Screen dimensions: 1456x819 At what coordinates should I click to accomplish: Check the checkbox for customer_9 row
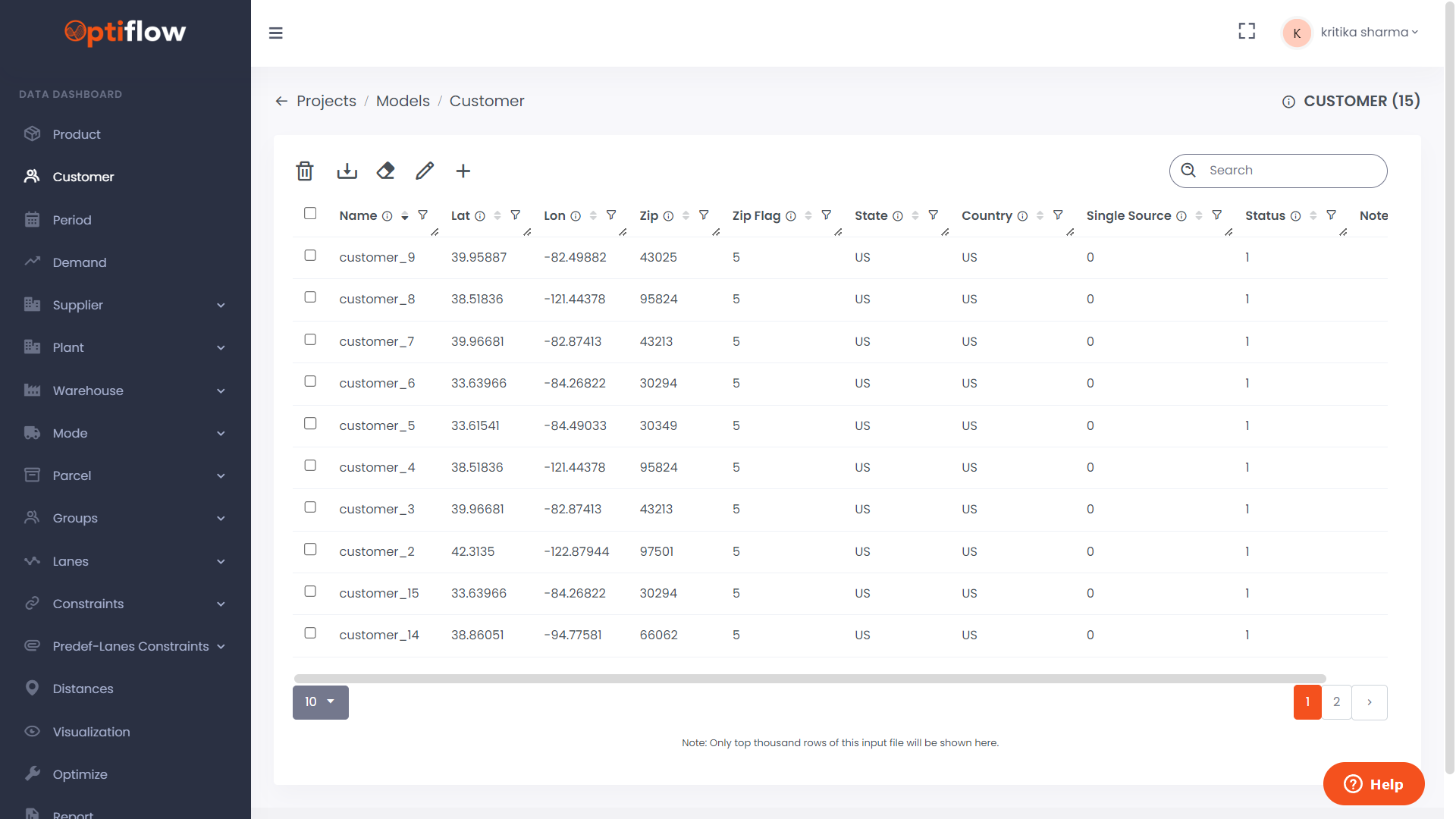pyautogui.click(x=310, y=256)
